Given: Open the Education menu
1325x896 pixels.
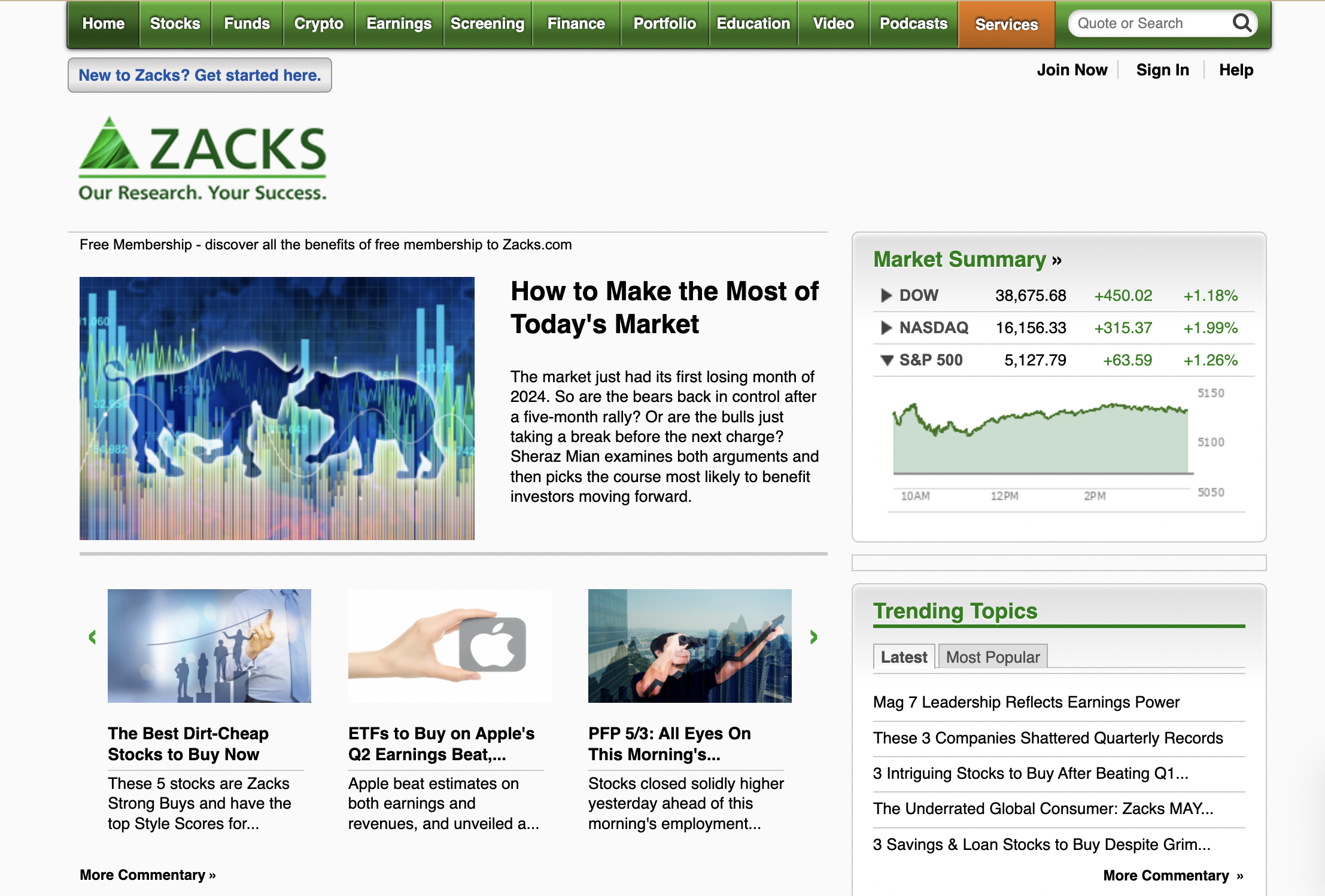Looking at the screenshot, I should 753,24.
